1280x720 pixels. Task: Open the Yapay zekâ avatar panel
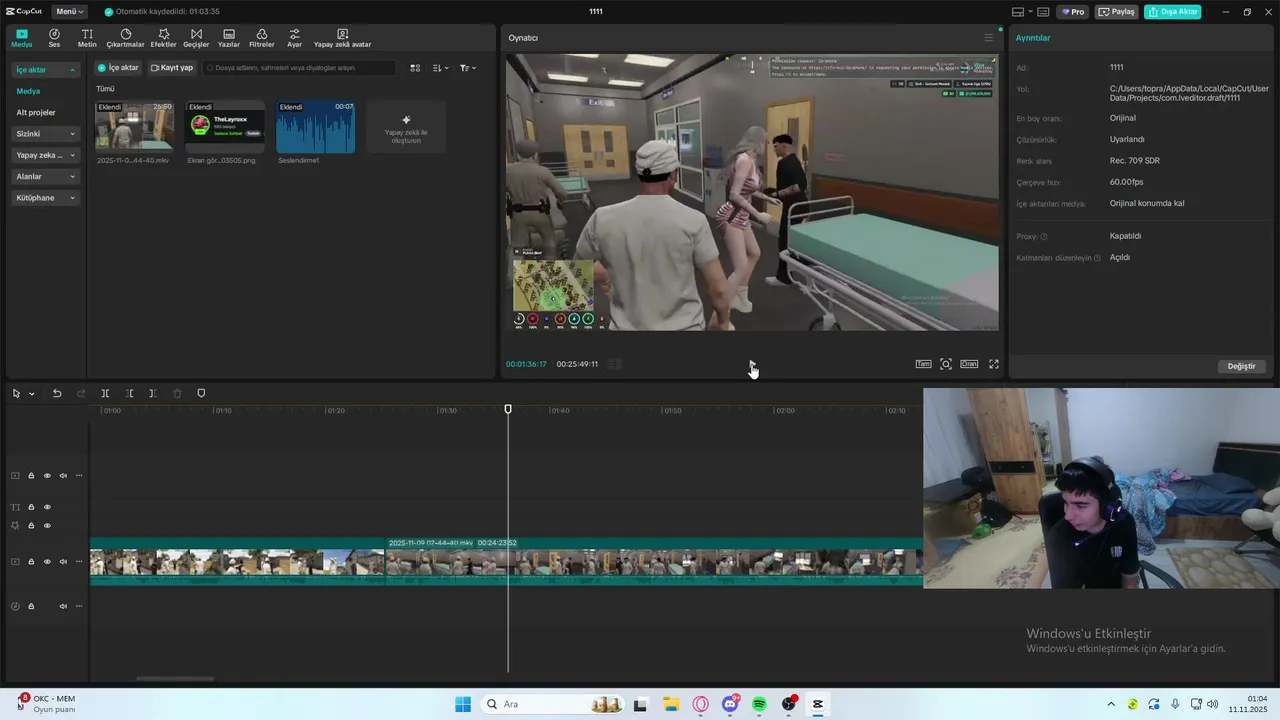[342, 38]
